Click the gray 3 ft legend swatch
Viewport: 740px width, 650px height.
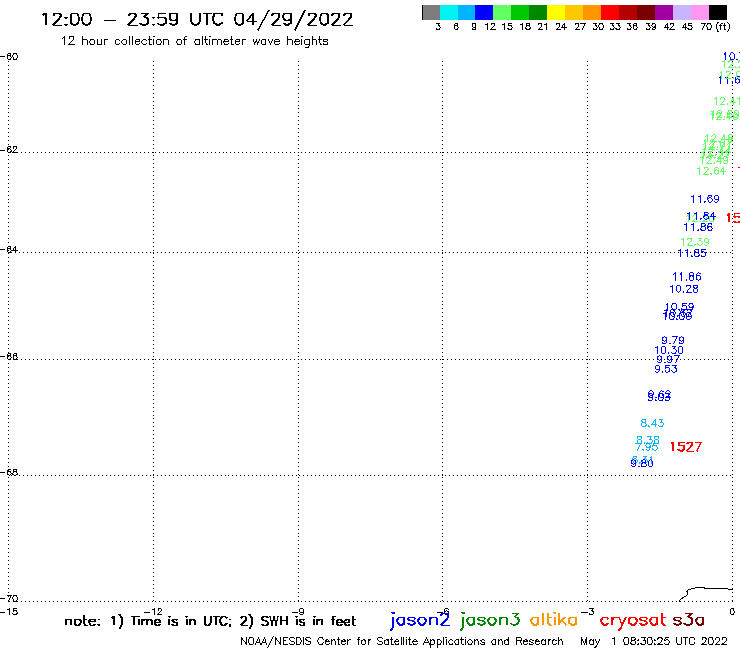pos(431,12)
